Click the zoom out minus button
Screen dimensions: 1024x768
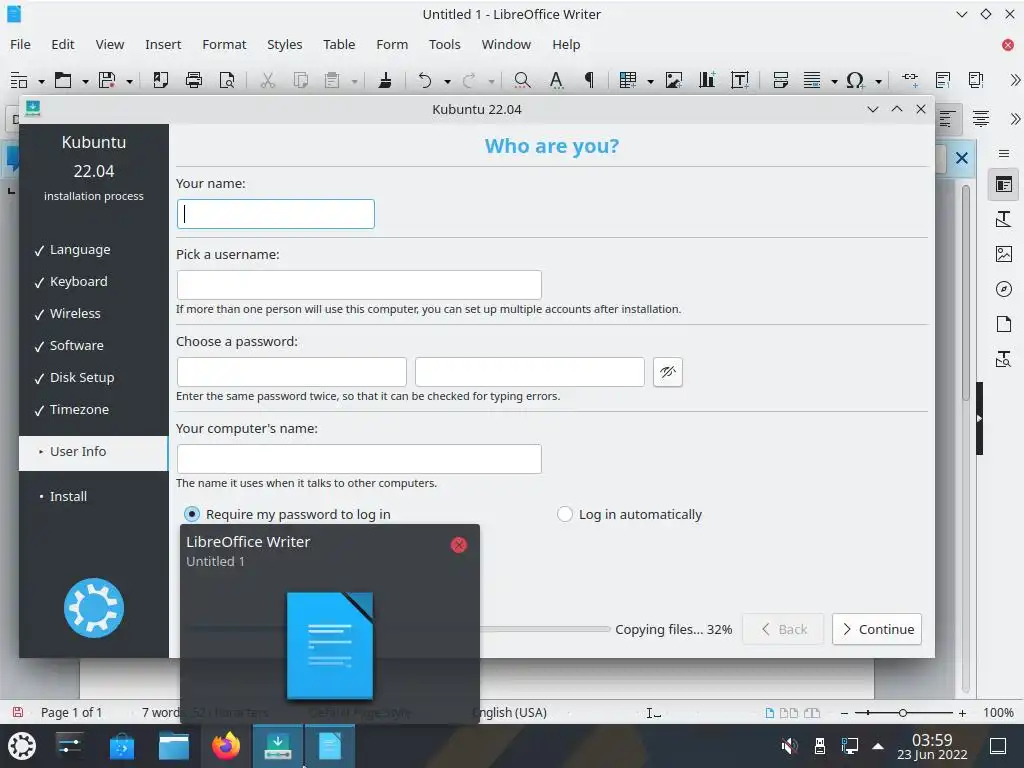click(844, 713)
